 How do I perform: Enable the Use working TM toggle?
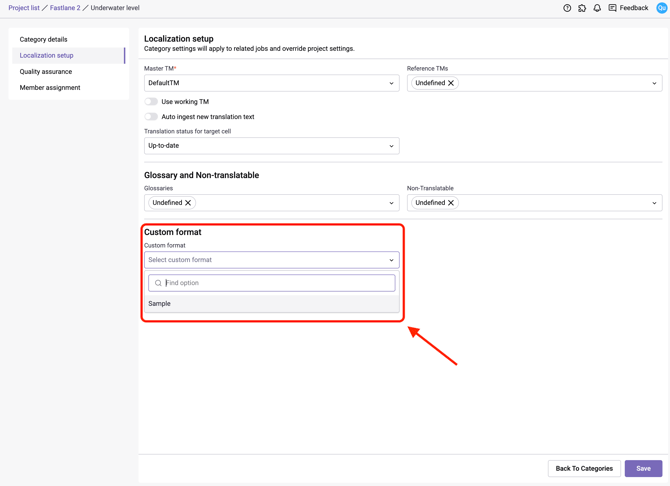pos(151,102)
